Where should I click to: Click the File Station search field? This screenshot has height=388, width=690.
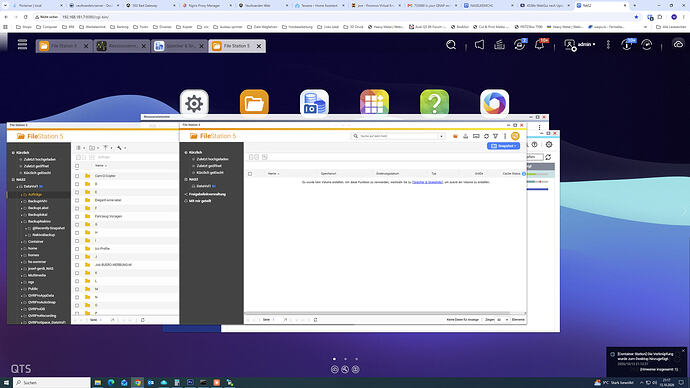point(398,136)
